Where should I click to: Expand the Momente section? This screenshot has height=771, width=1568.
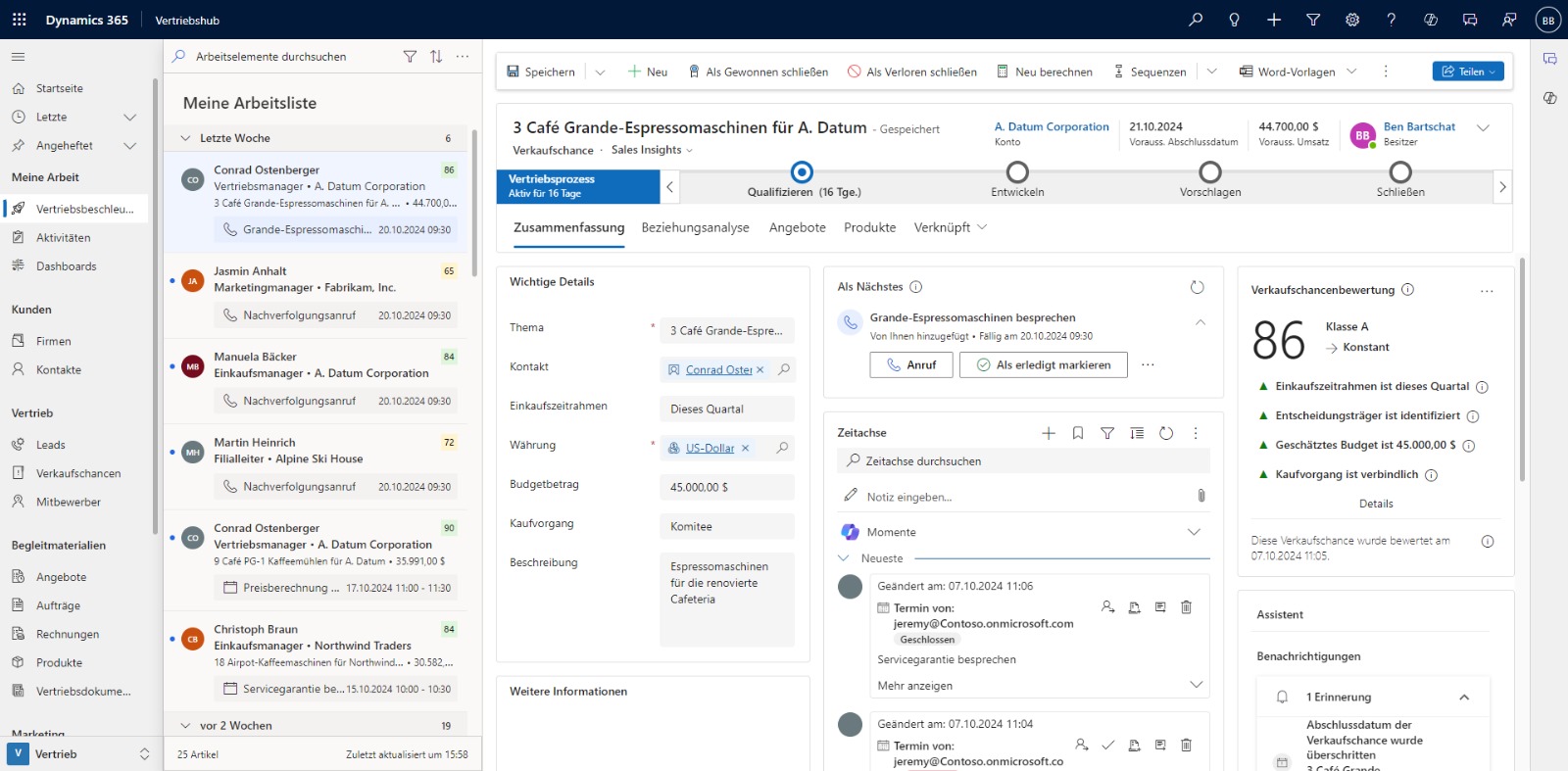tap(1194, 532)
